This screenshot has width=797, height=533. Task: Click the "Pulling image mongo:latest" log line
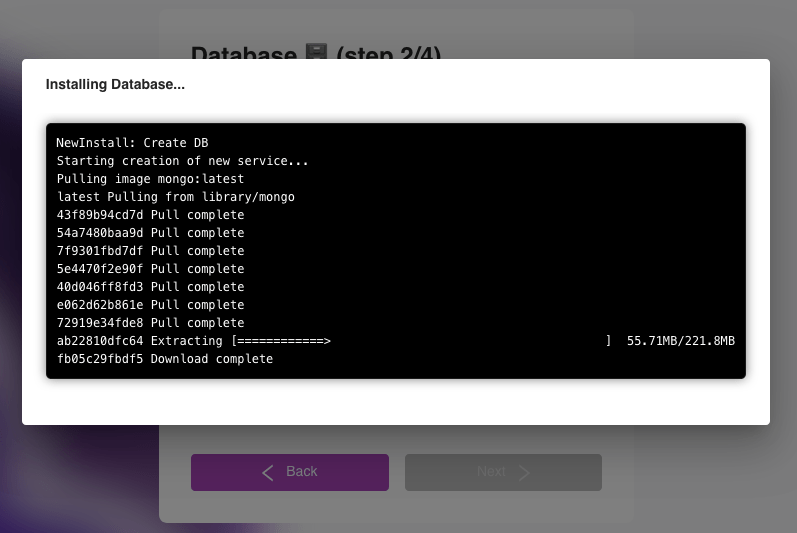tap(150, 179)
